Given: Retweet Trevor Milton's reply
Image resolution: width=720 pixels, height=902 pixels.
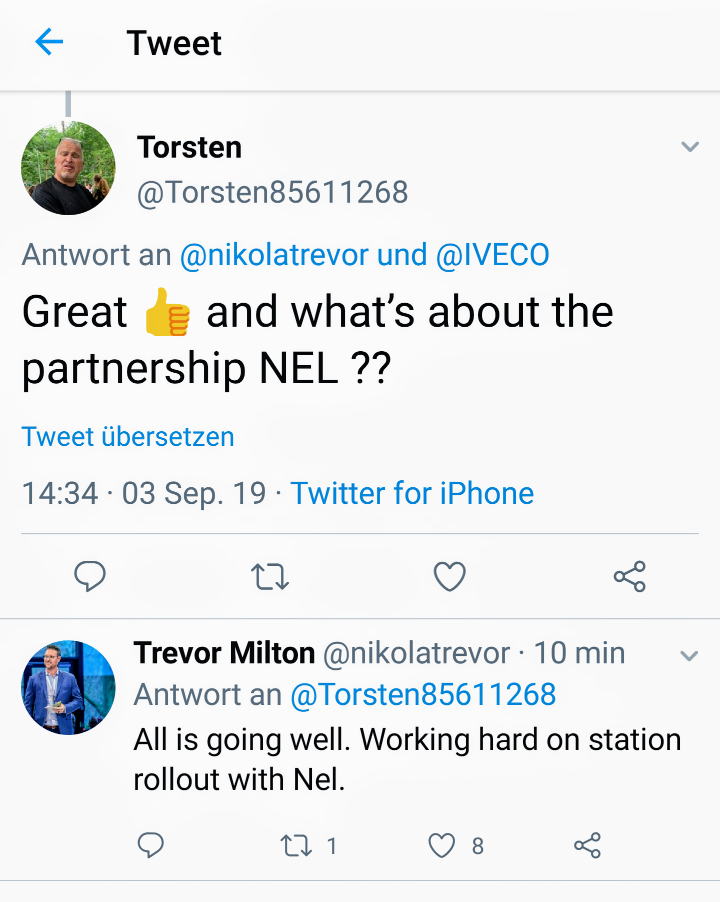Looking at the screenshot, I should [296, 846].
